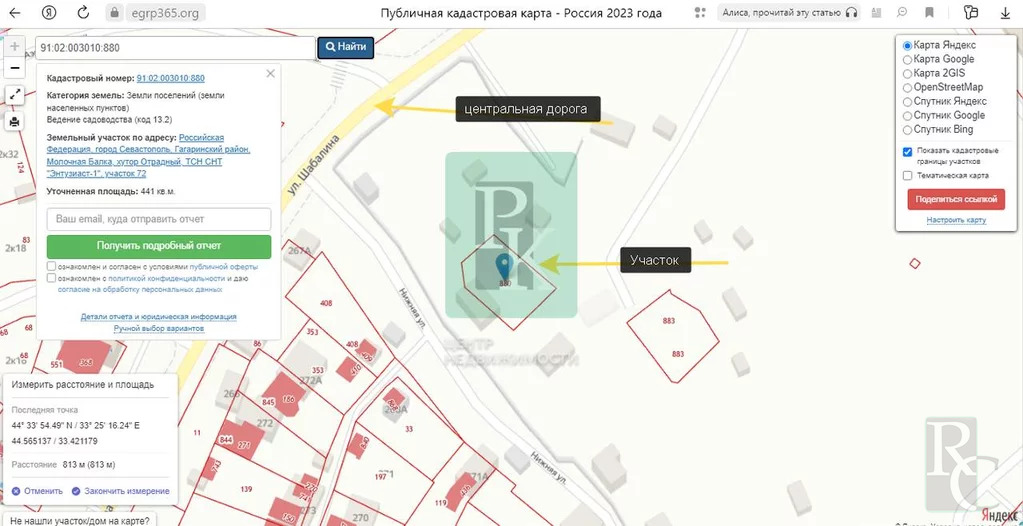This screenshot has height=526, width=1023.
Task: Click the email input field
Action: 159,219
